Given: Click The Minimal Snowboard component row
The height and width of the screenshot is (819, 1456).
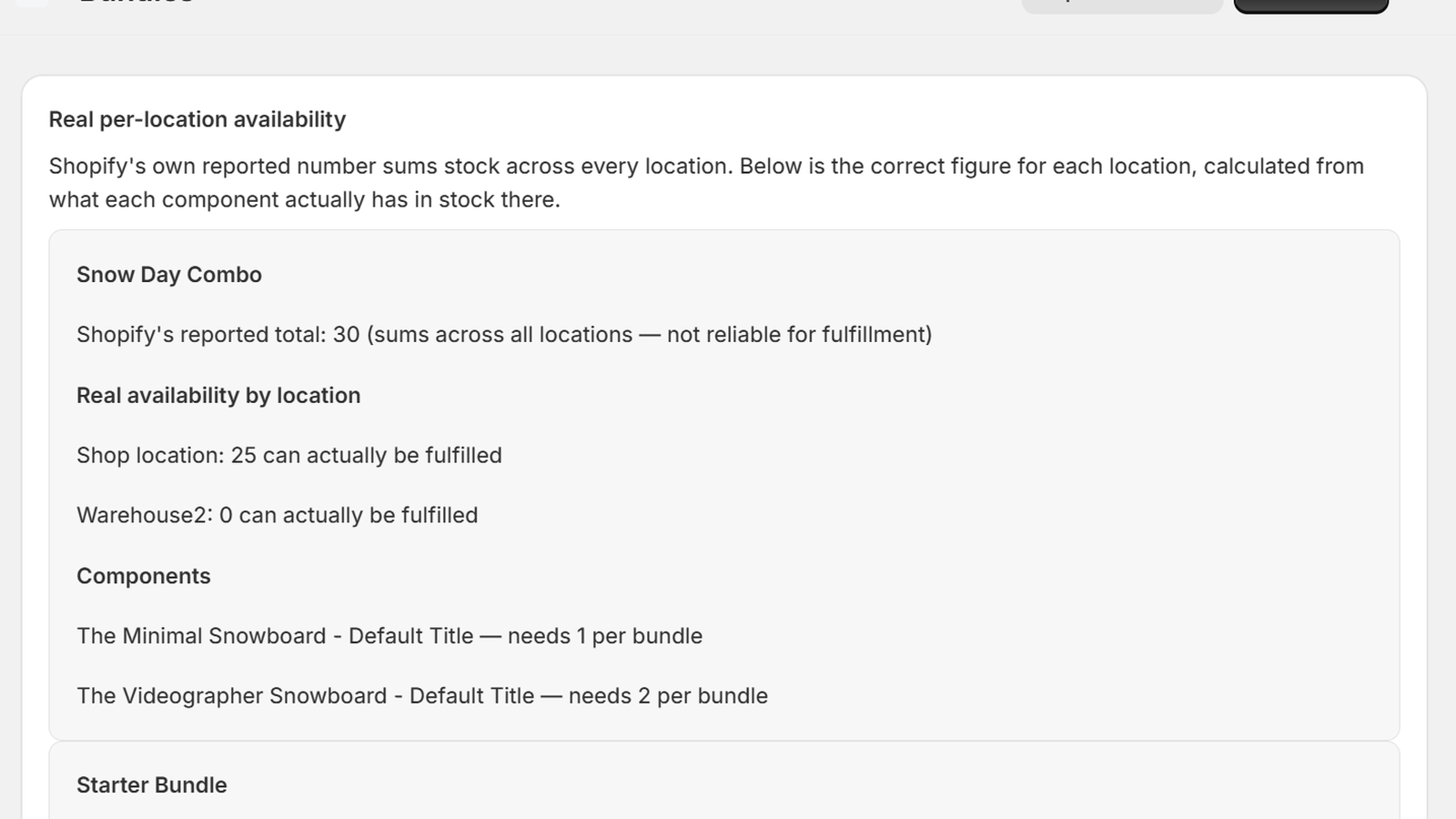Looking at the screenshot, I should coord(389,636).
